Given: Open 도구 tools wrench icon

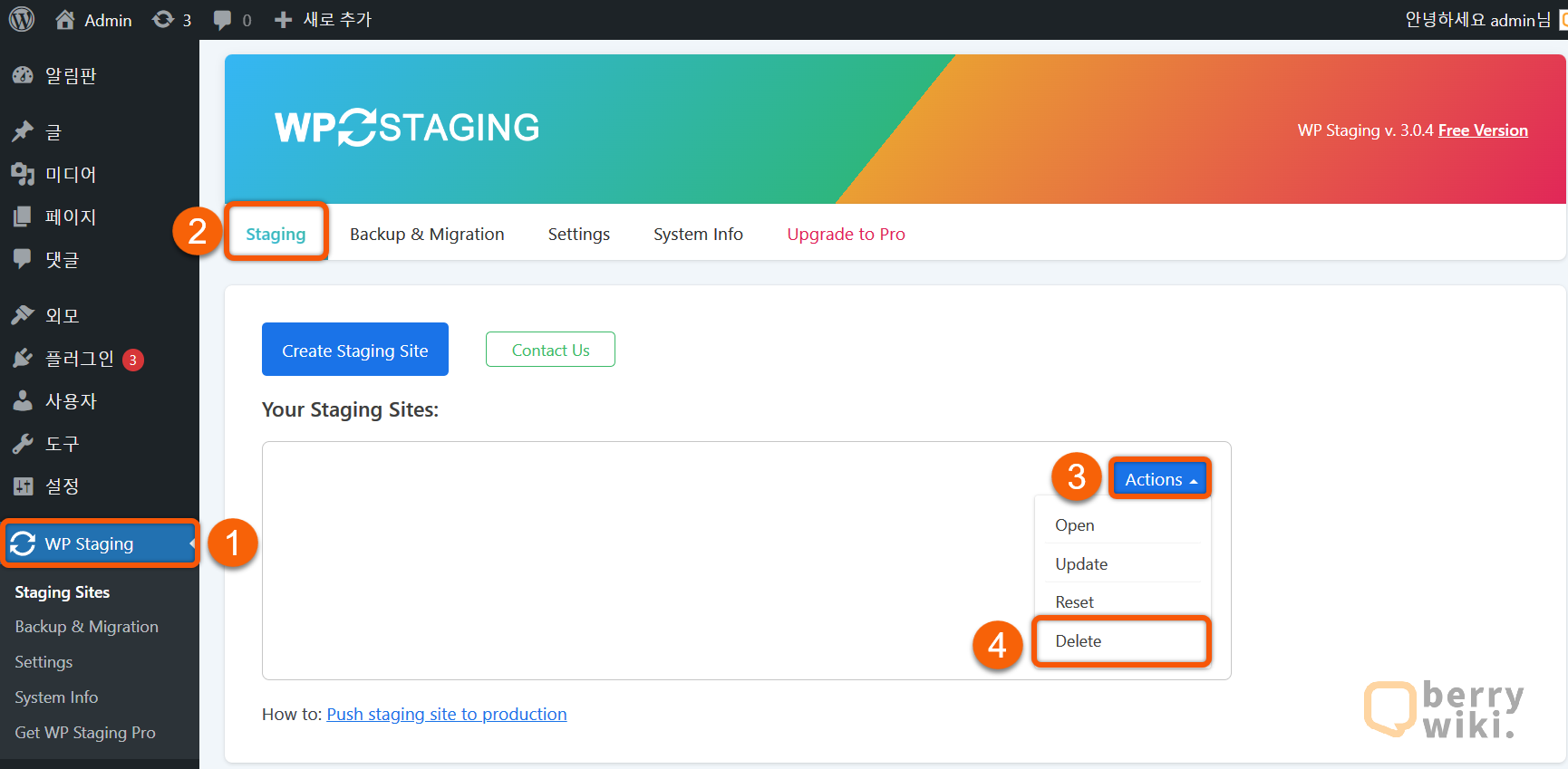Looking at the screenshot, I should click(23, 444).
